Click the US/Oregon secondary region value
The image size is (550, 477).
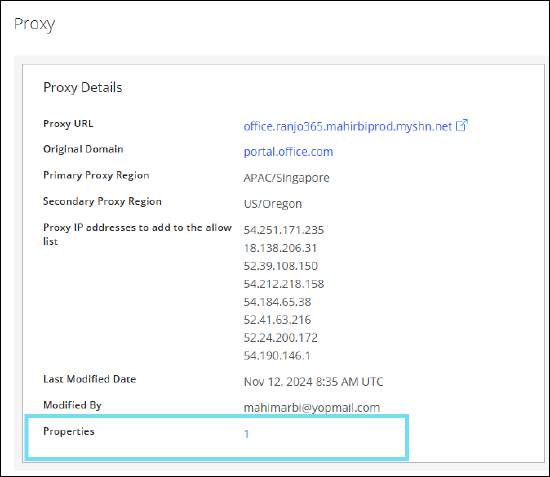coord(273,204)
